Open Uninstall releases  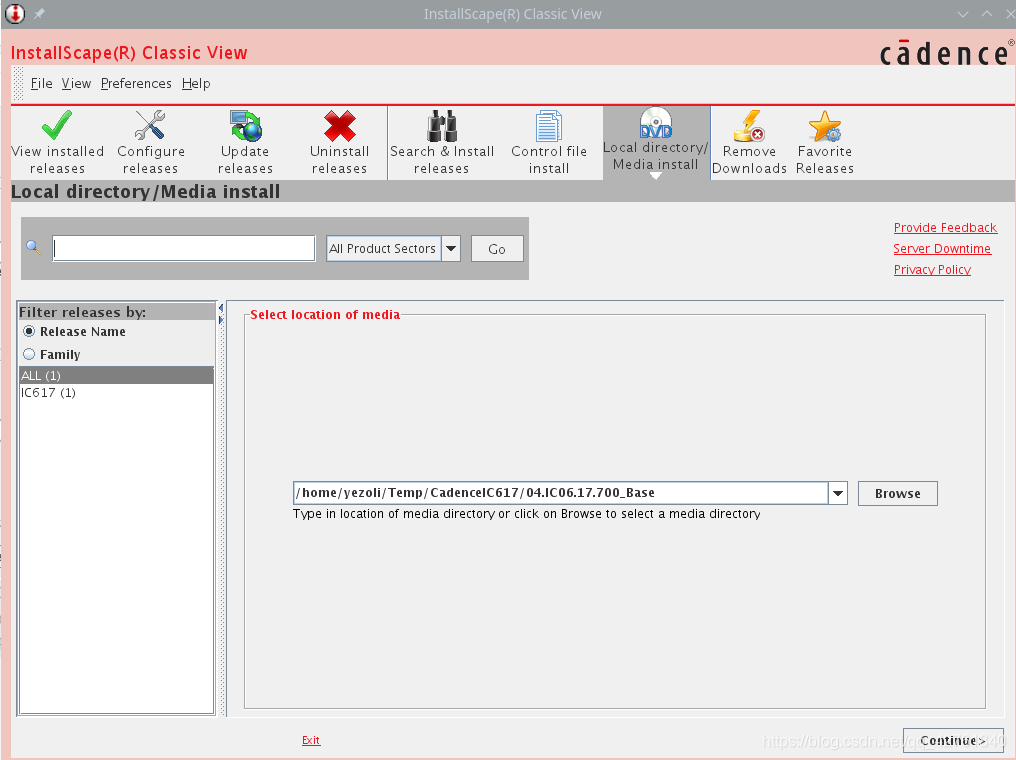[x=340, y=143]
